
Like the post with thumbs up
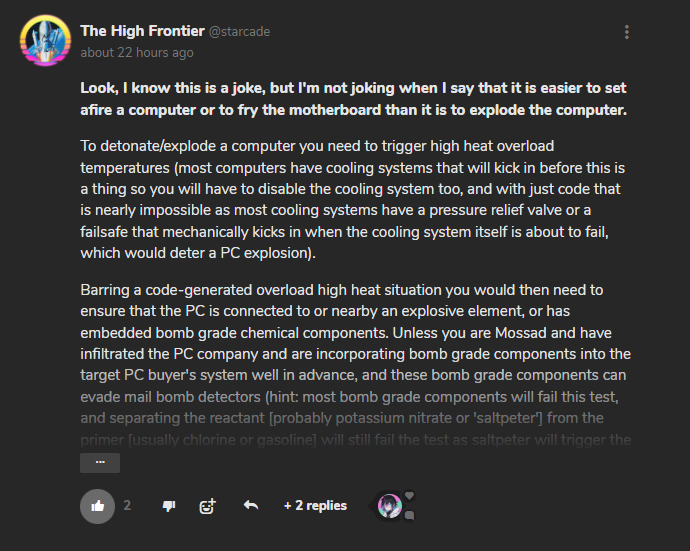97,506
